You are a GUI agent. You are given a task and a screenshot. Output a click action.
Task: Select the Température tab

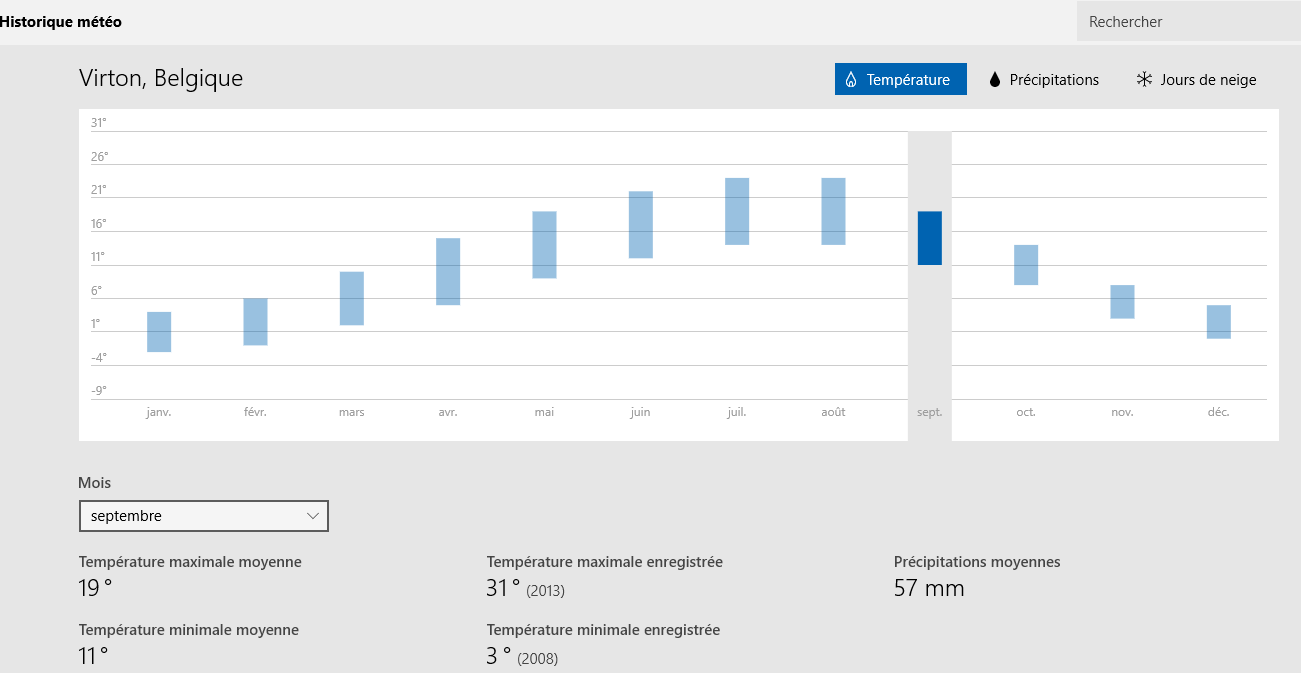901,80
